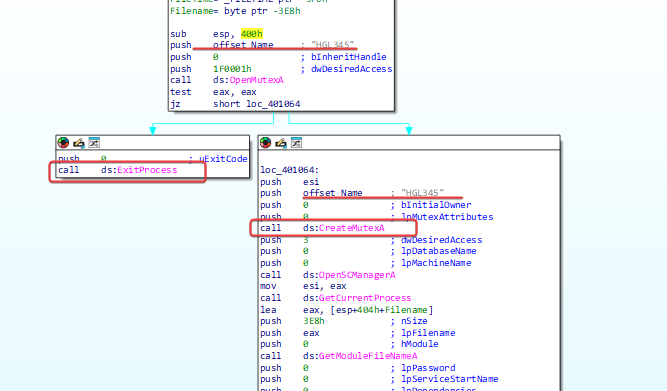The height and width of the screenshot is (391, 667).
Task: Click the edit pencil icon in the loc_401064 node
Action: (x=281, y=143)
